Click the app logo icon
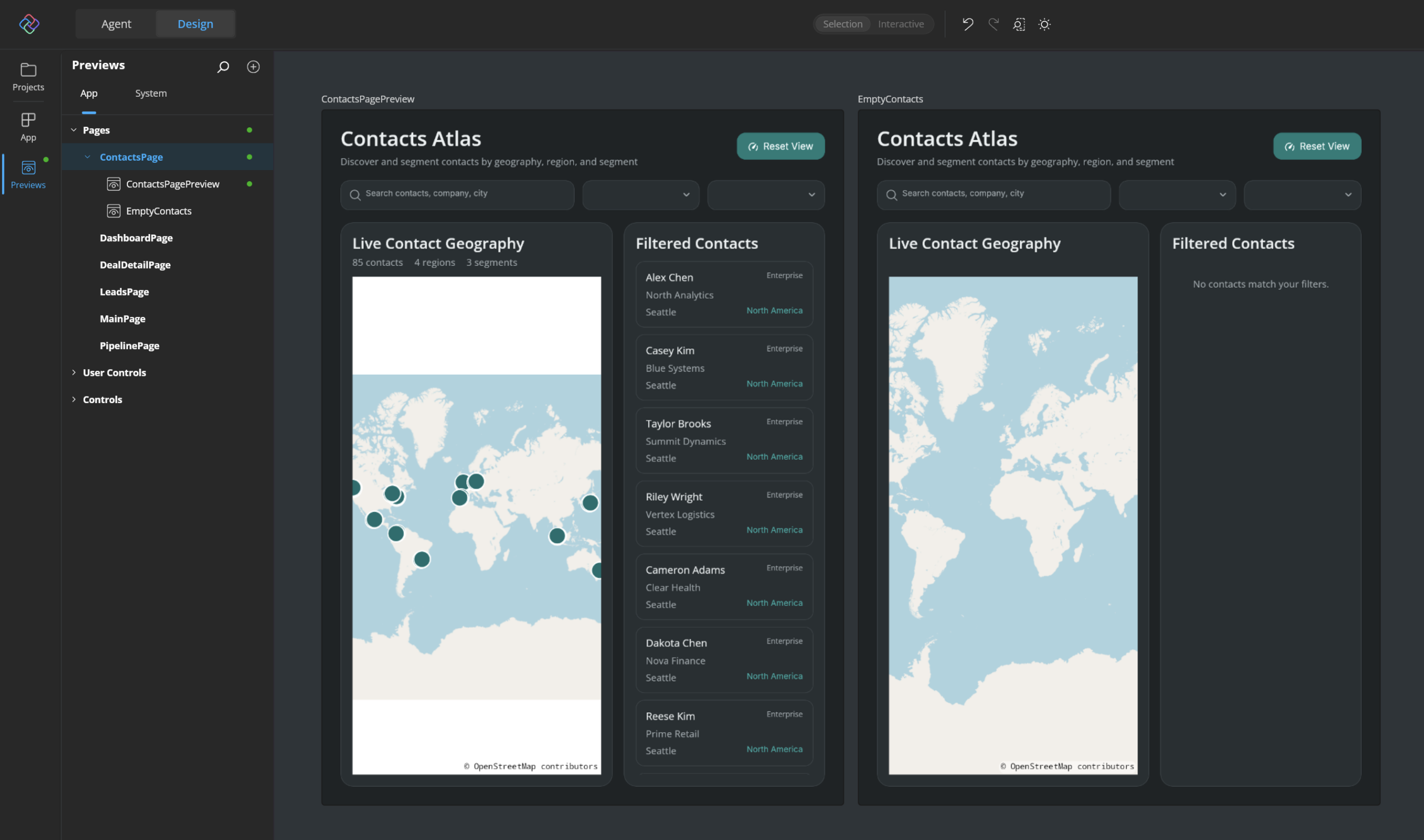Screen dimensions: 1424x840 29,24
